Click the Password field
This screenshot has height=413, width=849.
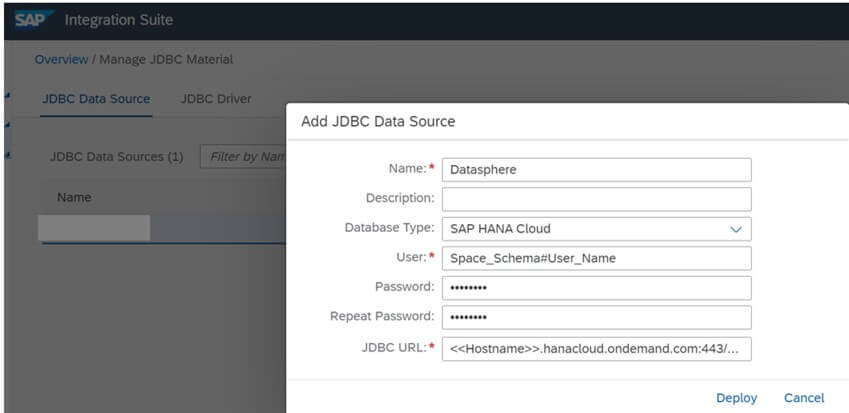pyautogui.click(x=596, y=288)
